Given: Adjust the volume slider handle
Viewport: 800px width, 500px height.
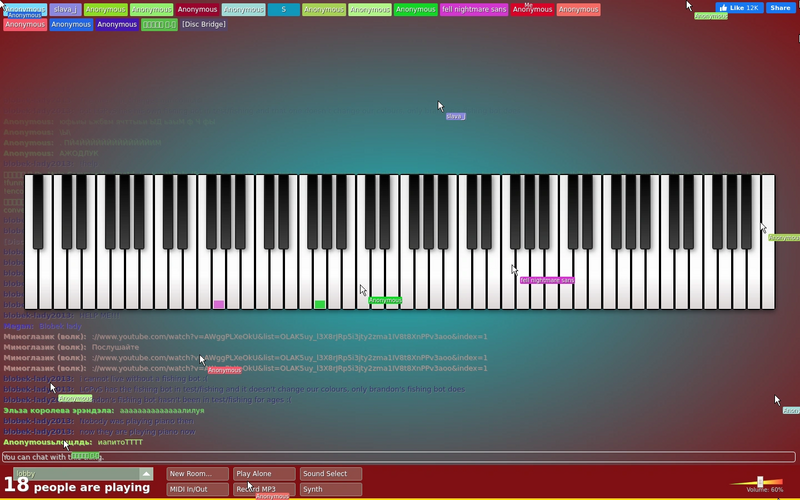Looking at the screenshot, I should (x=760, y=482).
